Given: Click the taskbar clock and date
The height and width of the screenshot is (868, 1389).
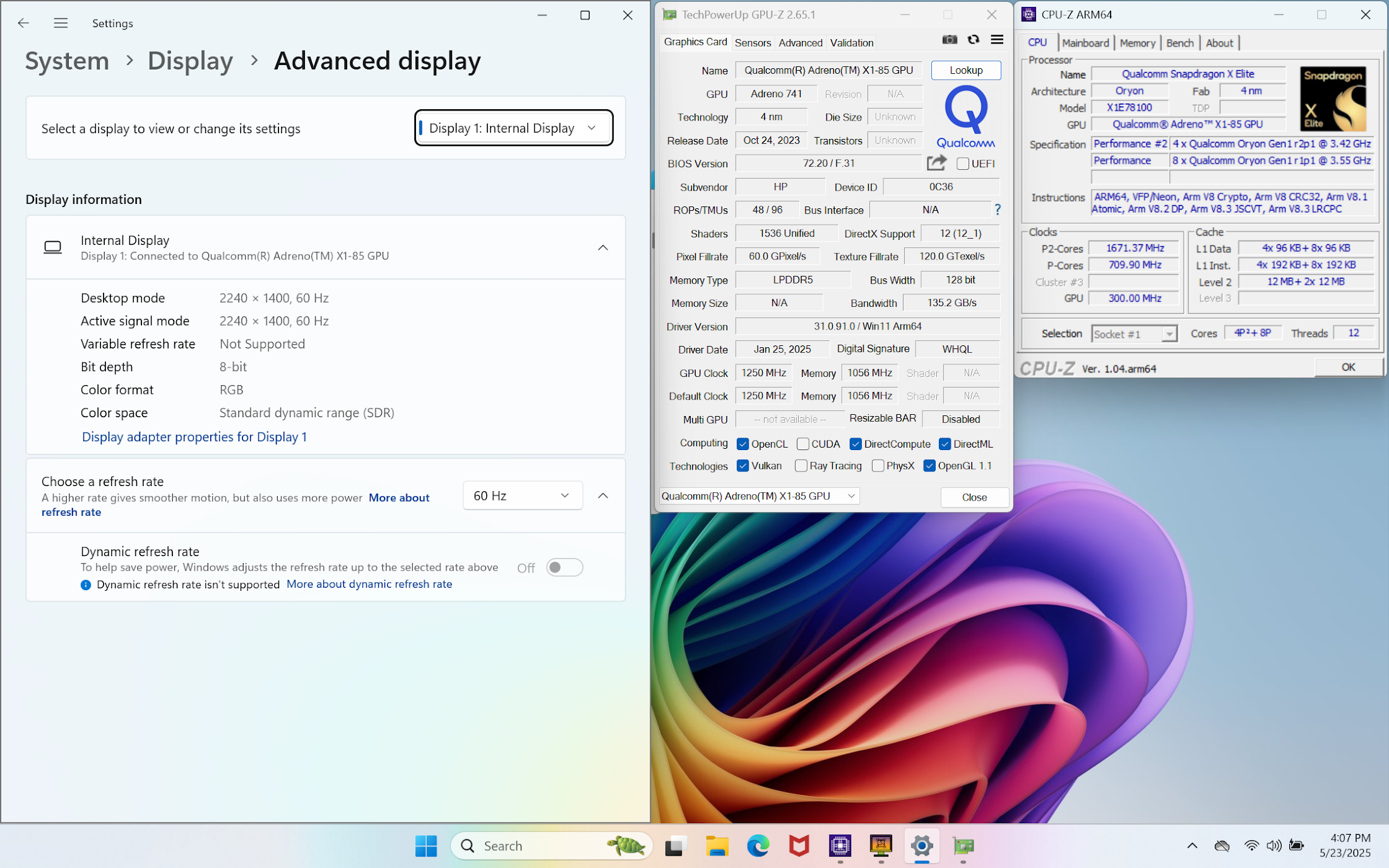Looking at the screenshot, I should pyautogui.click(x=1345, y=846).
